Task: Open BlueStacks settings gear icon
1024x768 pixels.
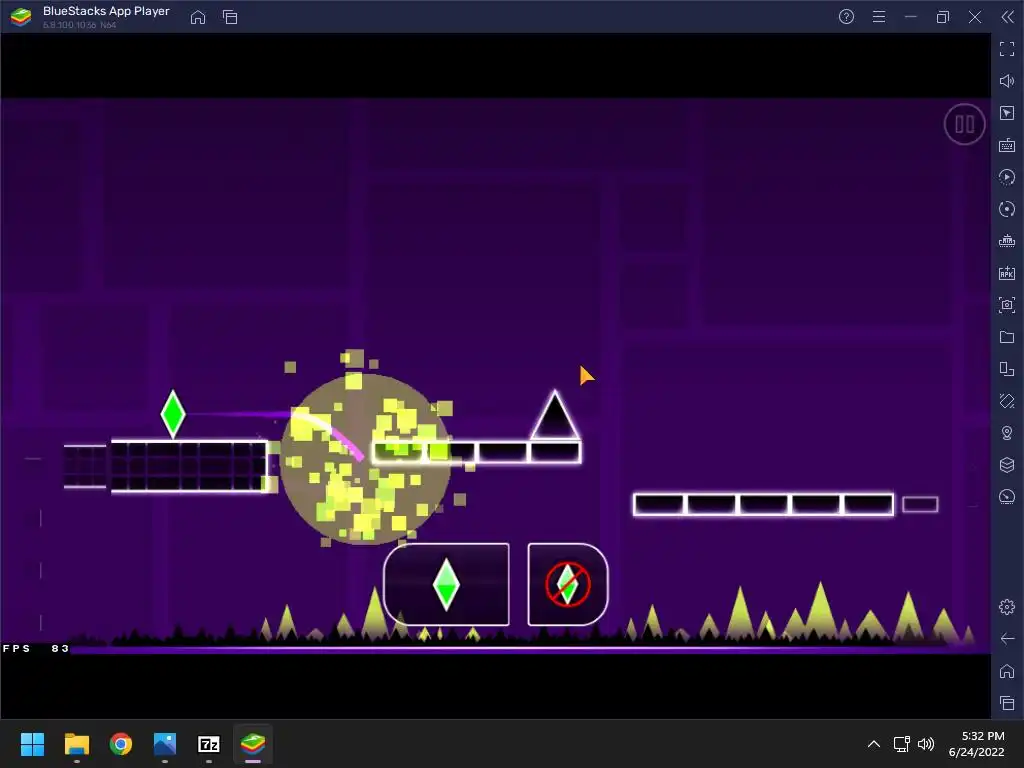Action: tap(1007, 607)
